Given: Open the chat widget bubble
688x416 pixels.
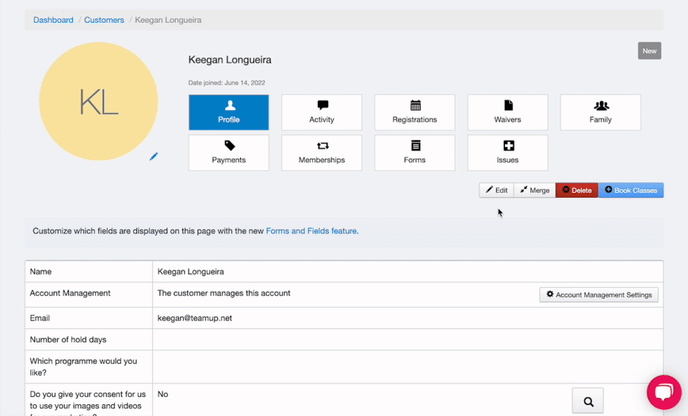Looking at the screenshot, I should 663,392.
